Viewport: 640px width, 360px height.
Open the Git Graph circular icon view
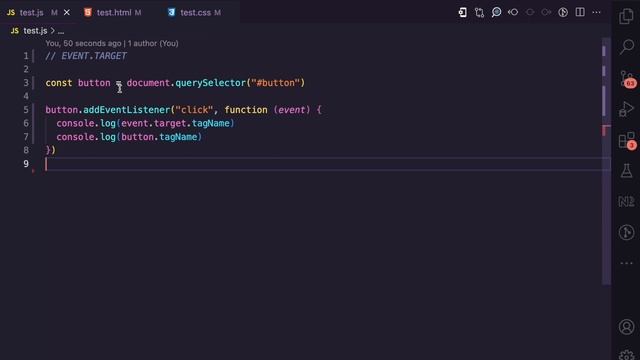click(626, 232)
